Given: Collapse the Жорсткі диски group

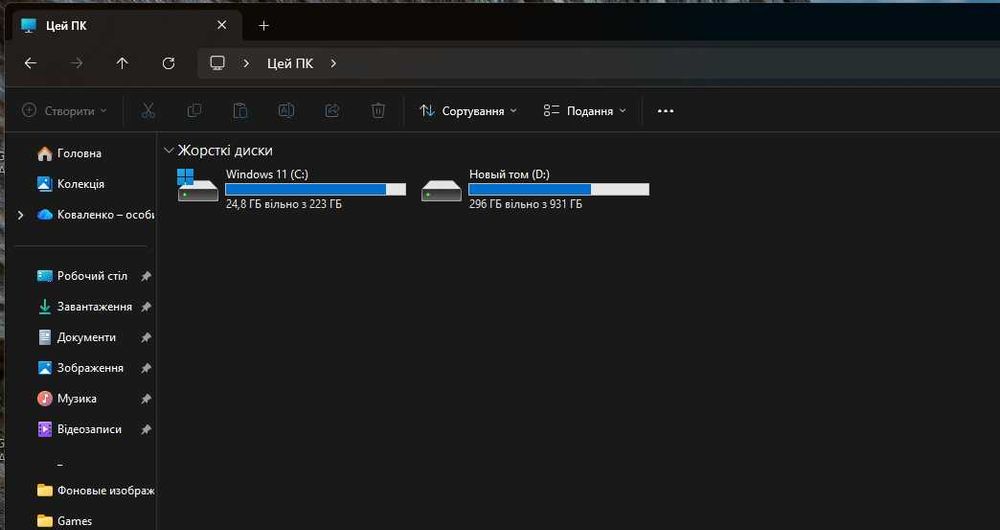Looking at the screenshot, I should tap(168, 151).
